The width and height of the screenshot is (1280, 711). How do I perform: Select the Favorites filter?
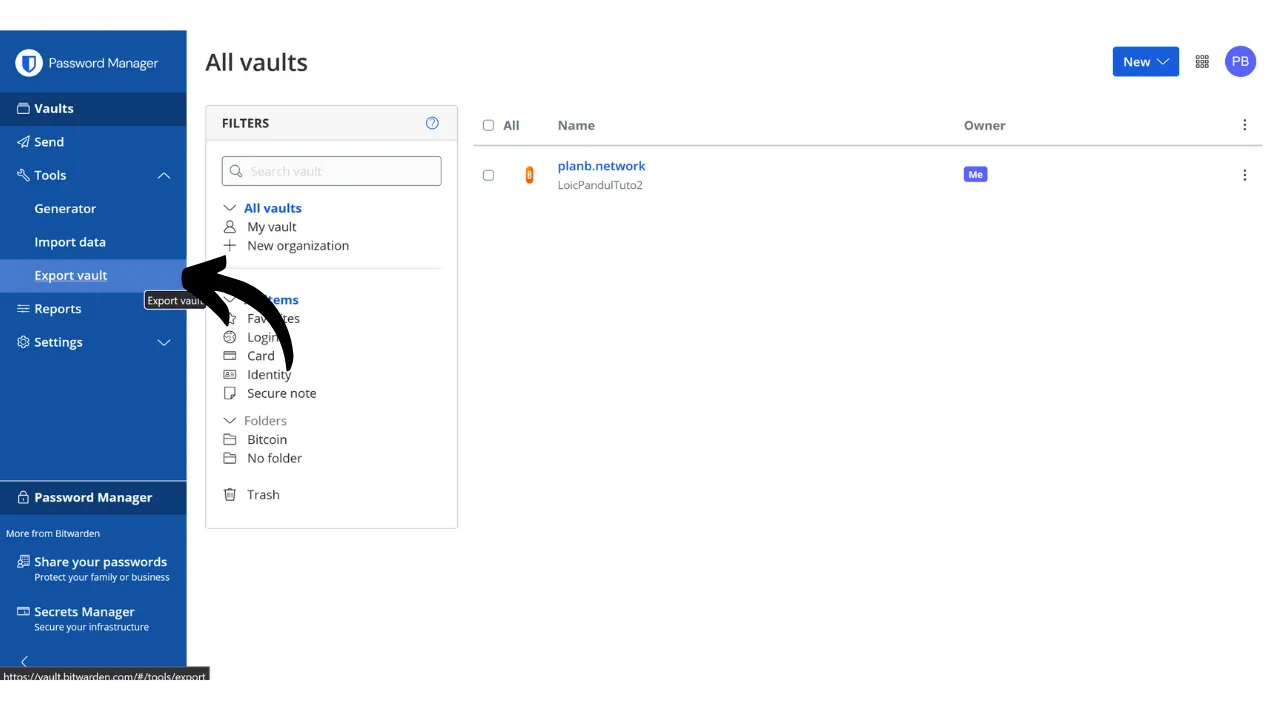coord(273,318)
